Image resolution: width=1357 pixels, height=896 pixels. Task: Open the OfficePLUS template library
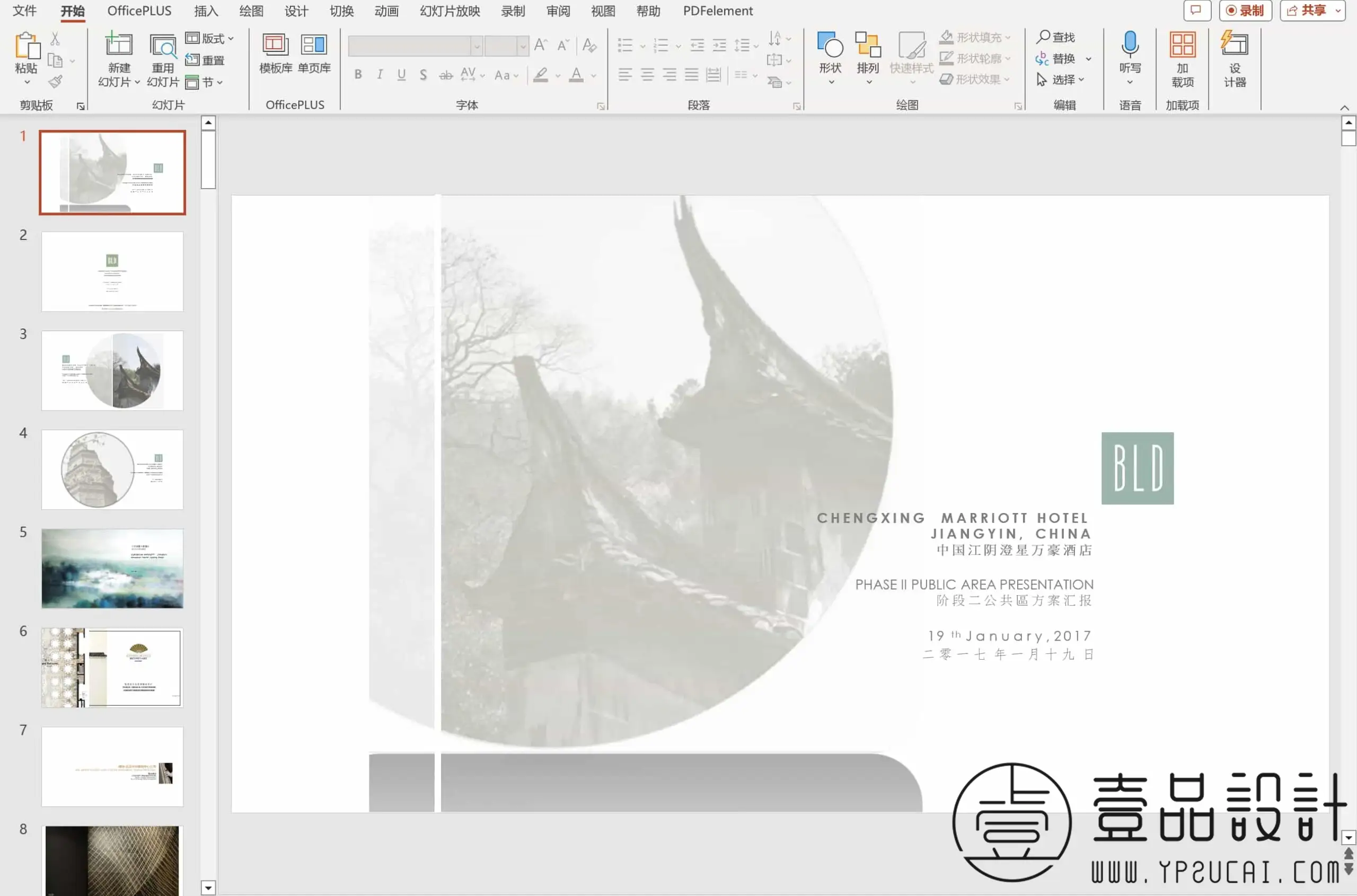pos(276,54)
